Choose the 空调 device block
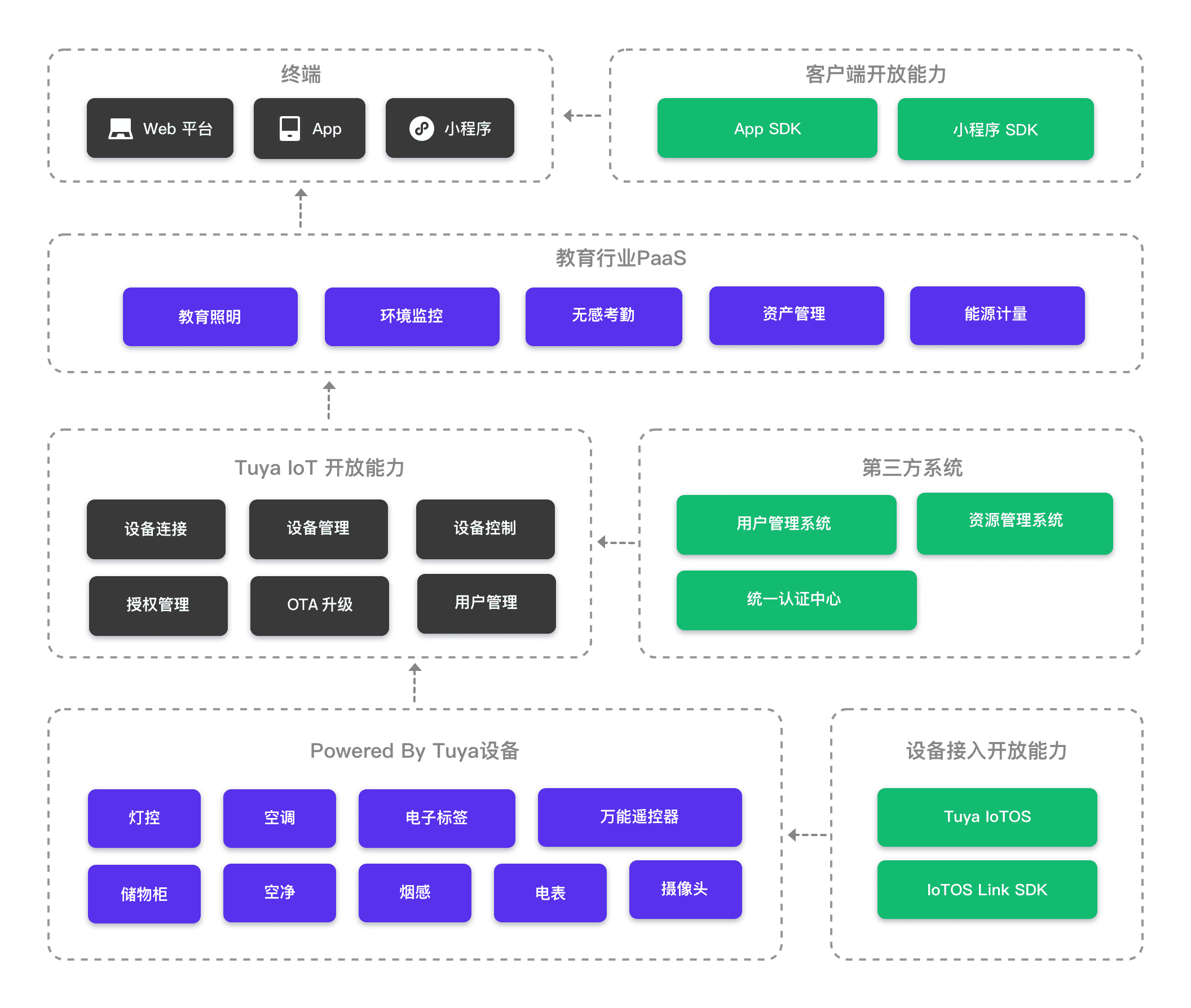 280,818
